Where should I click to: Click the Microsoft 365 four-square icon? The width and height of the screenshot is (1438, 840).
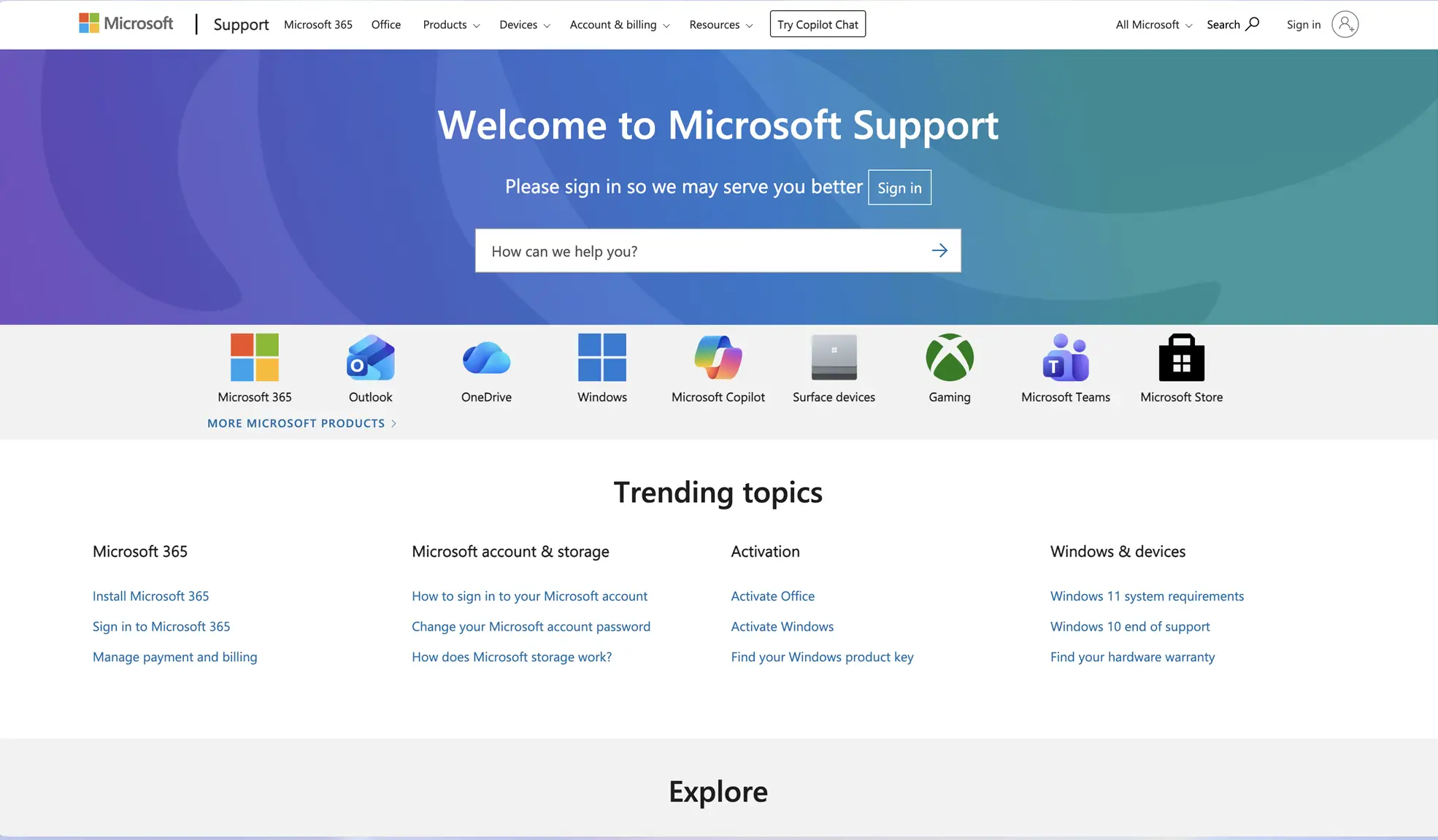[x=254, y=358]
